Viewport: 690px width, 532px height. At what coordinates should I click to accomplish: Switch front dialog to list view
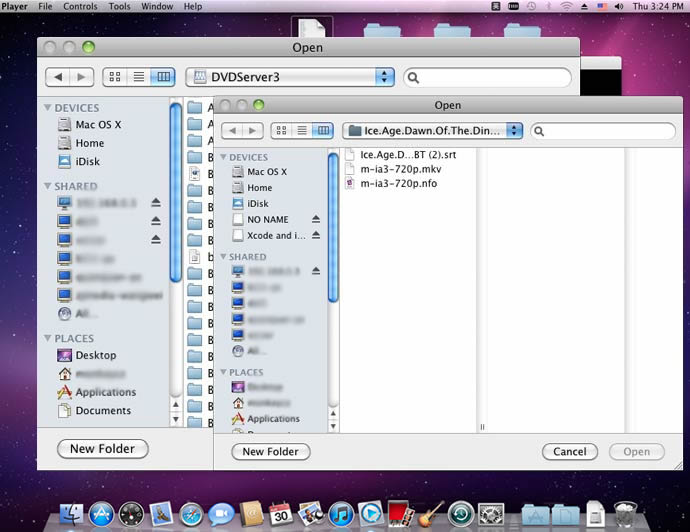click(x=302, y=130)
